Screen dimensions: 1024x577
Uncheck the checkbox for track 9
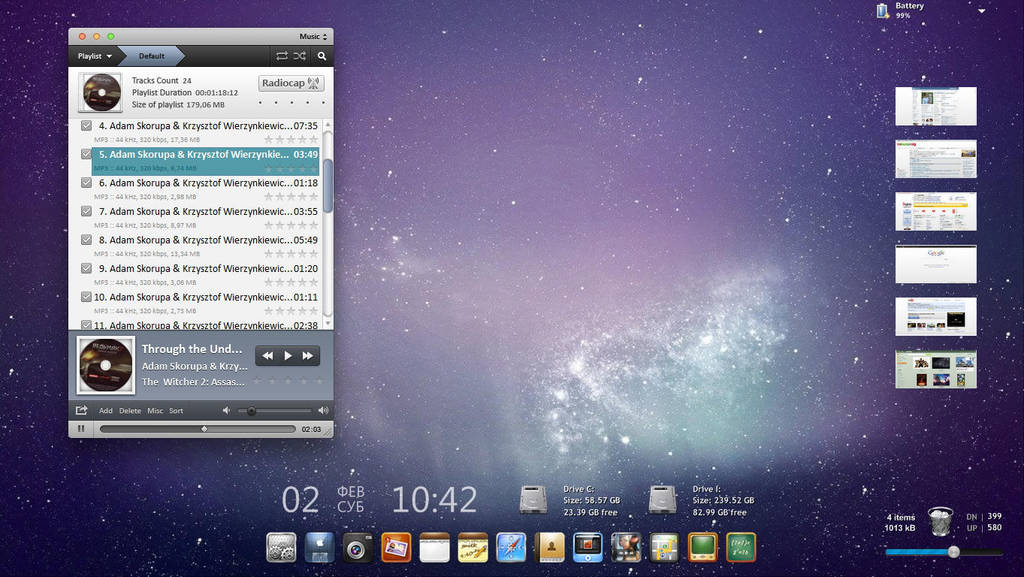coord(86,268)
